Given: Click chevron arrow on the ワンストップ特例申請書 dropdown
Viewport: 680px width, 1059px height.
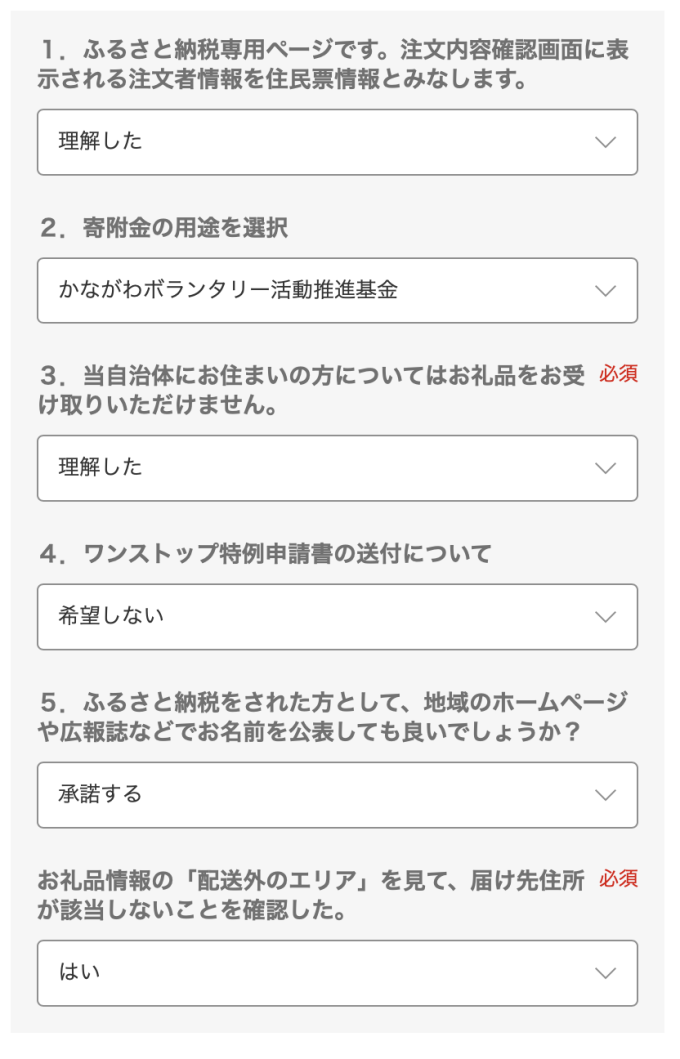Looking at the screenshot, I should tap(605, 617).
